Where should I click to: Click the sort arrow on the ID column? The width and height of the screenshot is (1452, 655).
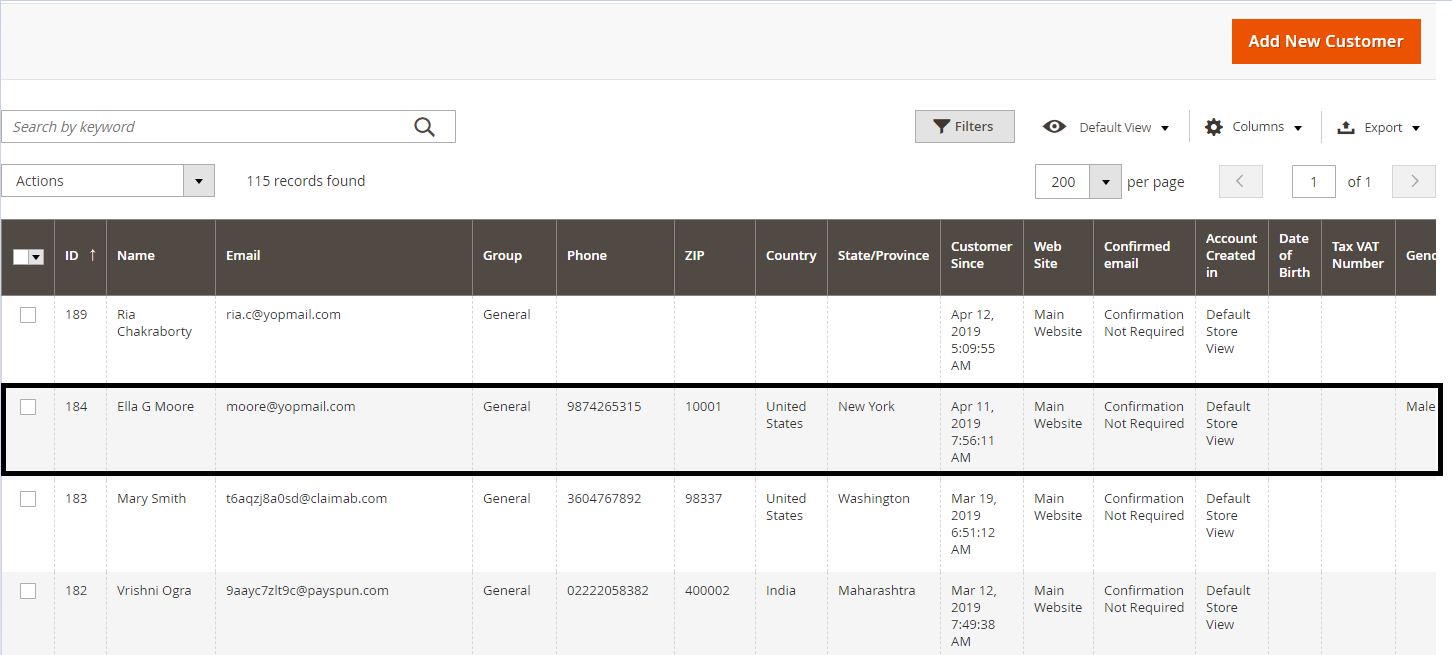(x=91, y=254)
